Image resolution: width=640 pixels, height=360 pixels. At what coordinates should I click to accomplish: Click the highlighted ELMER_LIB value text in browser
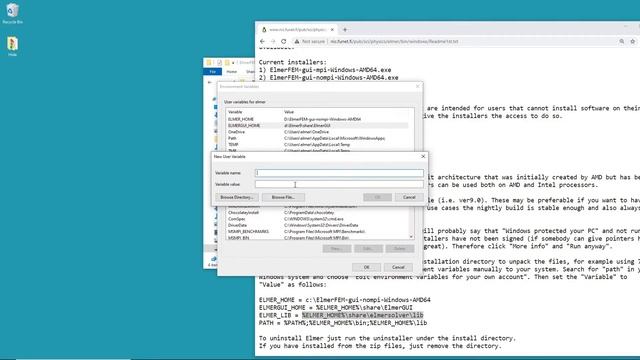[362, 315]
